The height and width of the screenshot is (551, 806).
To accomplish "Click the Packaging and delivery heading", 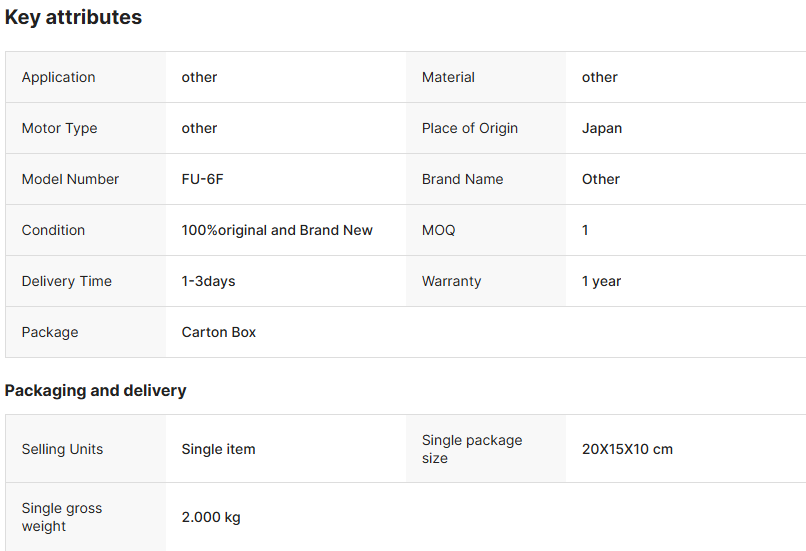I will point(95,390).
